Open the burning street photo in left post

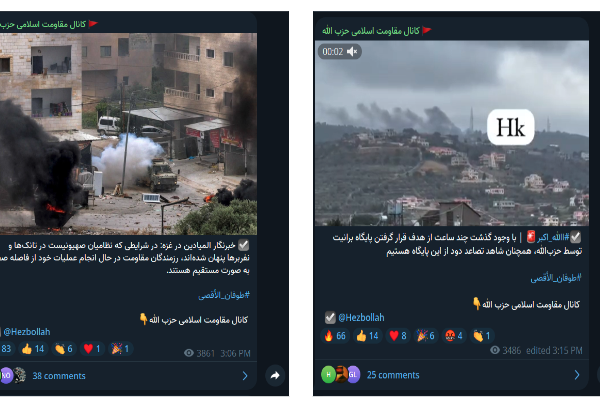(128, 134)
